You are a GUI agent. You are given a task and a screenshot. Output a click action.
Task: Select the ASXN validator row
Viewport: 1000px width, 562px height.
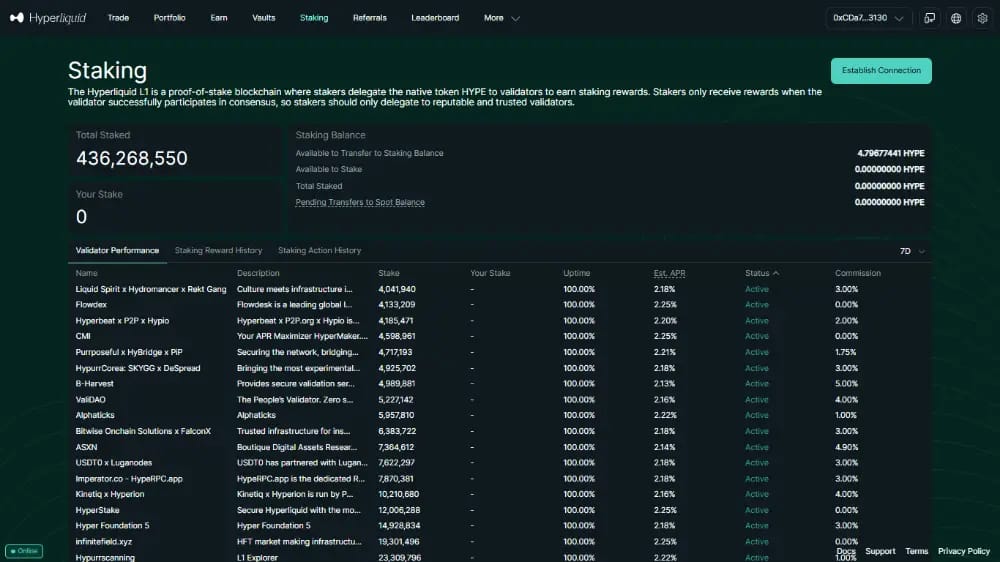(x=499, y=447)
